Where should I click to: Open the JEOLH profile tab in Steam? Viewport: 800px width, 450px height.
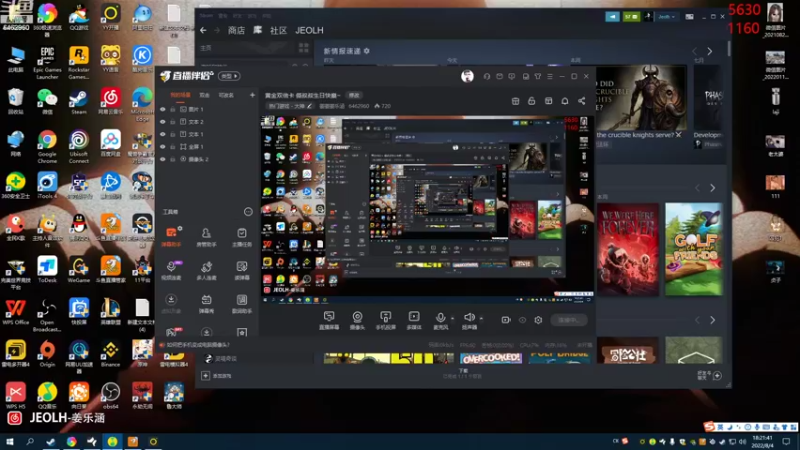[x=309, y=31]
